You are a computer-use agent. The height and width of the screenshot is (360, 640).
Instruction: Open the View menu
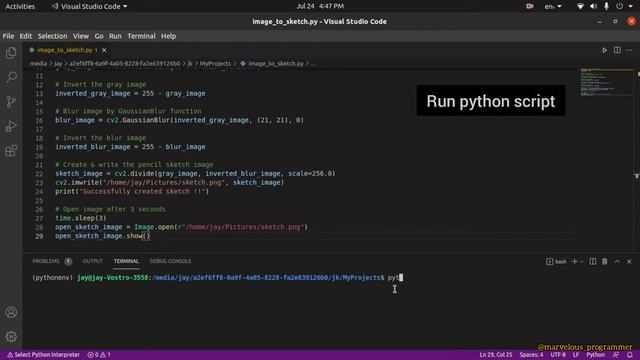coord(81,36)
